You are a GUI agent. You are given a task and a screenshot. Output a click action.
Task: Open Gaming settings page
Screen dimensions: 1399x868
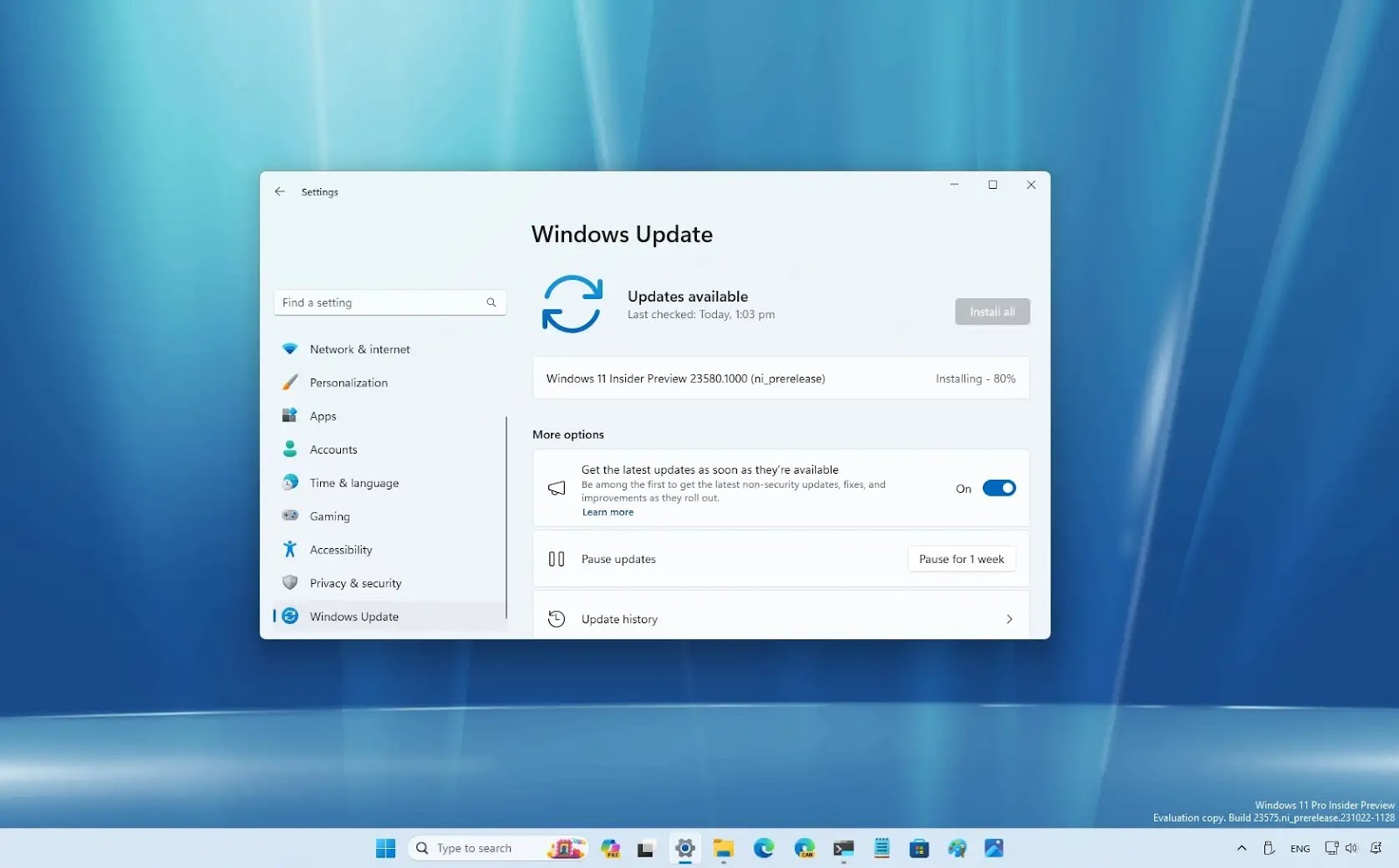(x=389, y=516)
